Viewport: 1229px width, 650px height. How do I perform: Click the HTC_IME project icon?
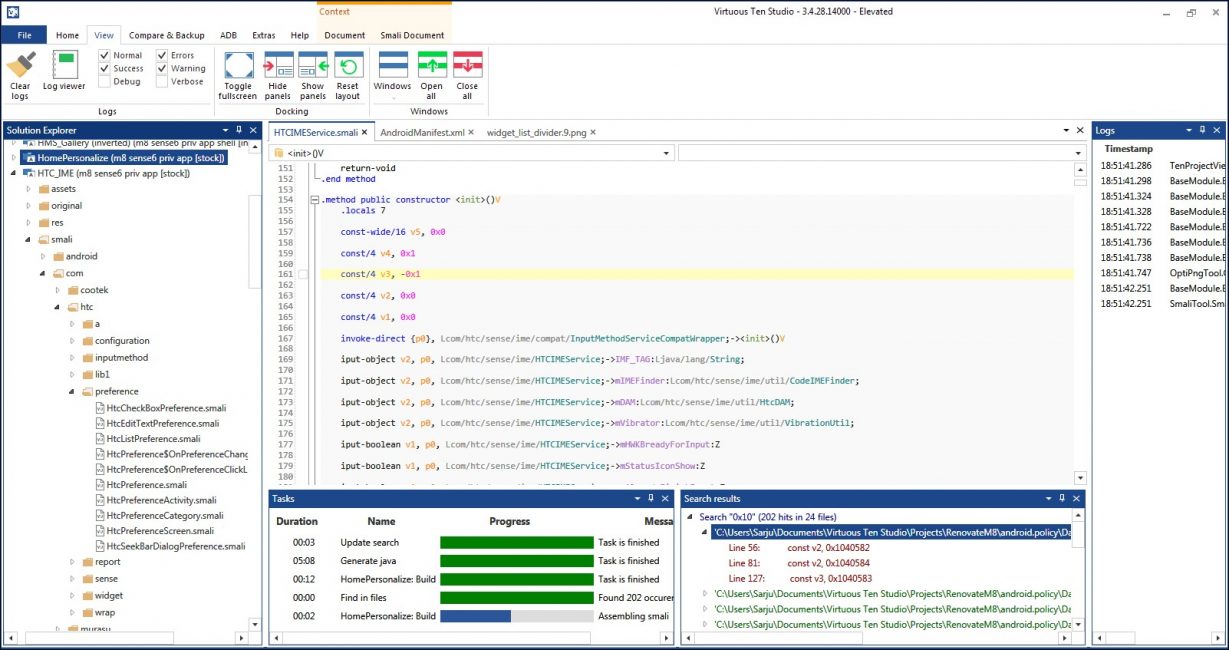pos(30,173)
